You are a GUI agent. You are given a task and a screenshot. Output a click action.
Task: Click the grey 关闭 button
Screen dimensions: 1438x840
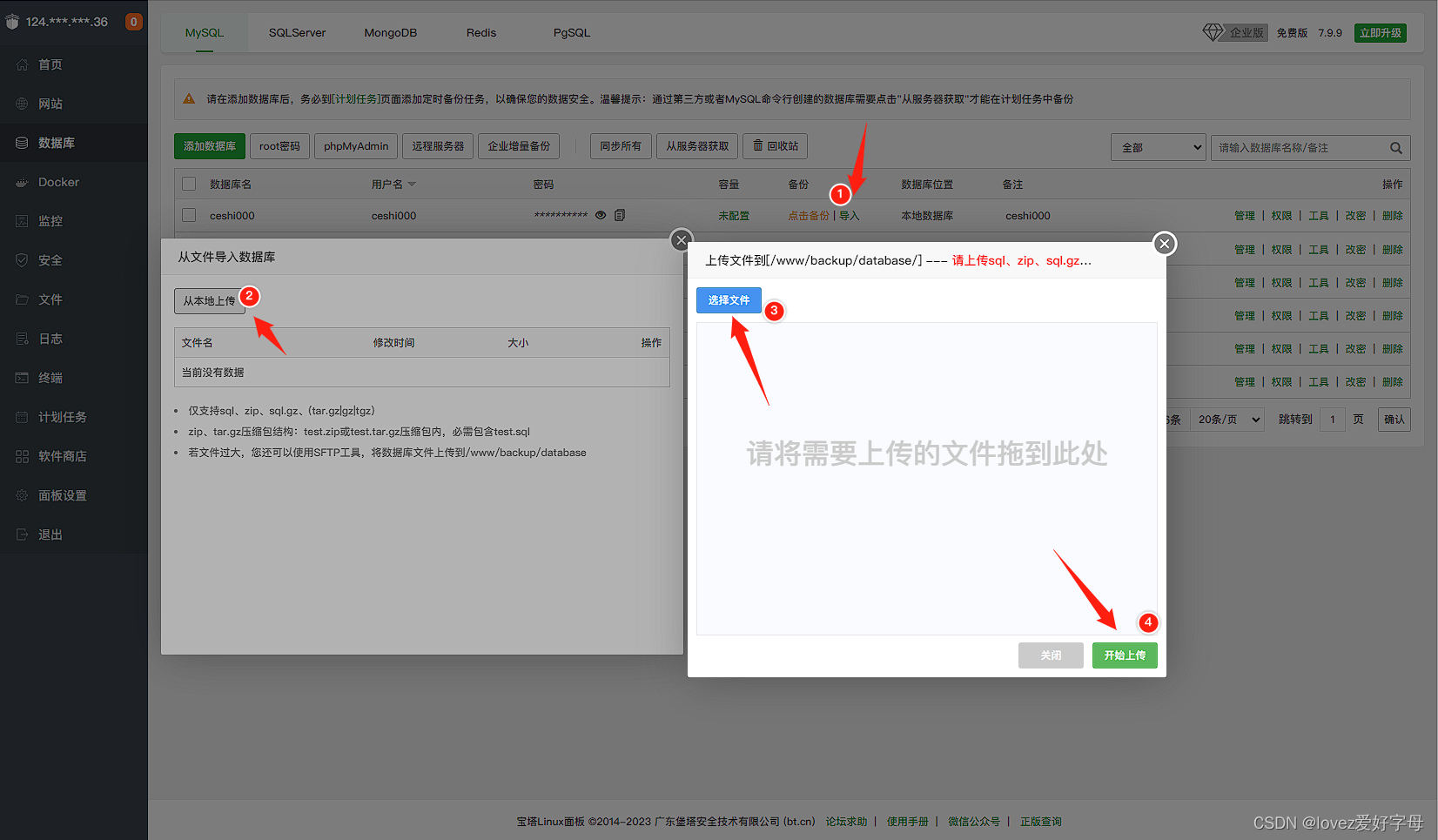click(x=1051, y=655)
